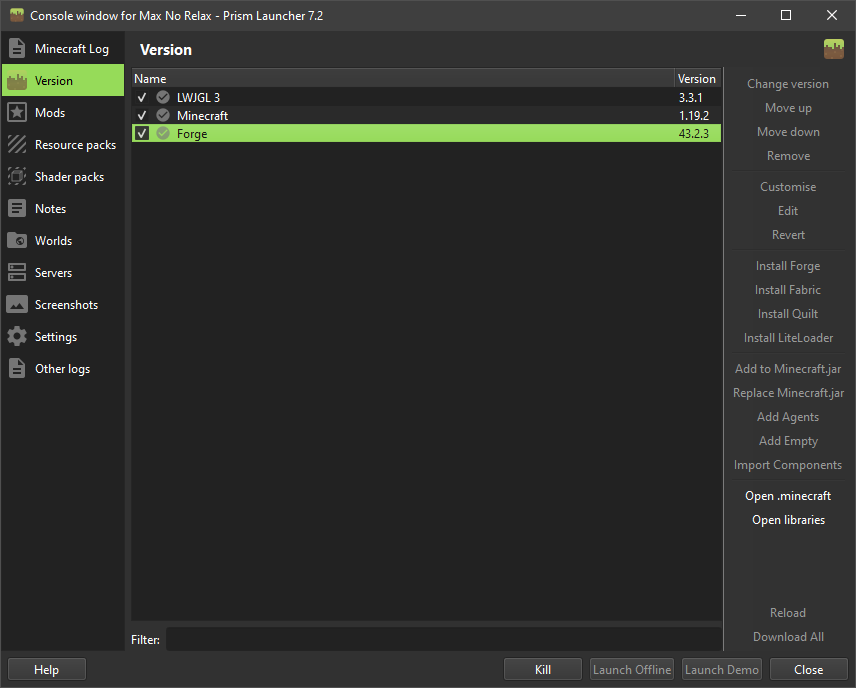Click Install LiteLoader

(788, 338)
